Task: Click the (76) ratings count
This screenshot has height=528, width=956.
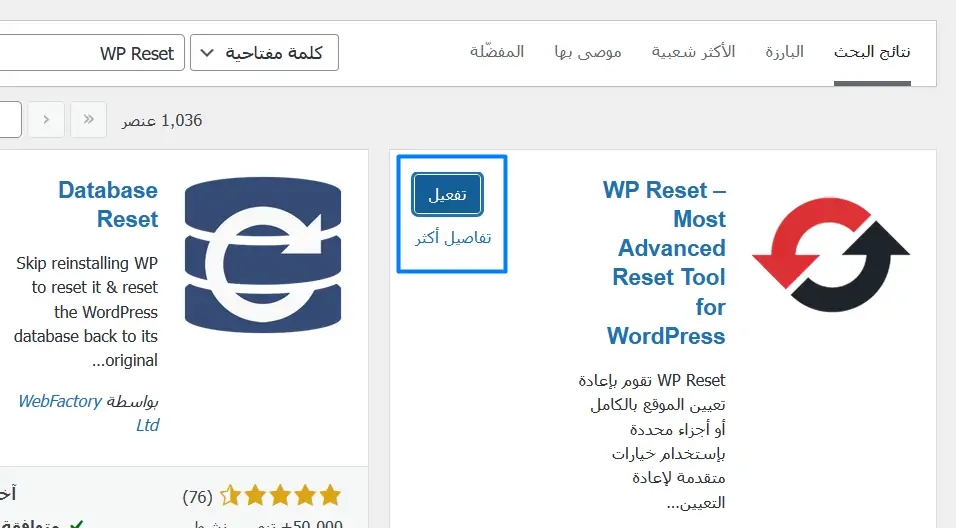Action: point(198,497)
